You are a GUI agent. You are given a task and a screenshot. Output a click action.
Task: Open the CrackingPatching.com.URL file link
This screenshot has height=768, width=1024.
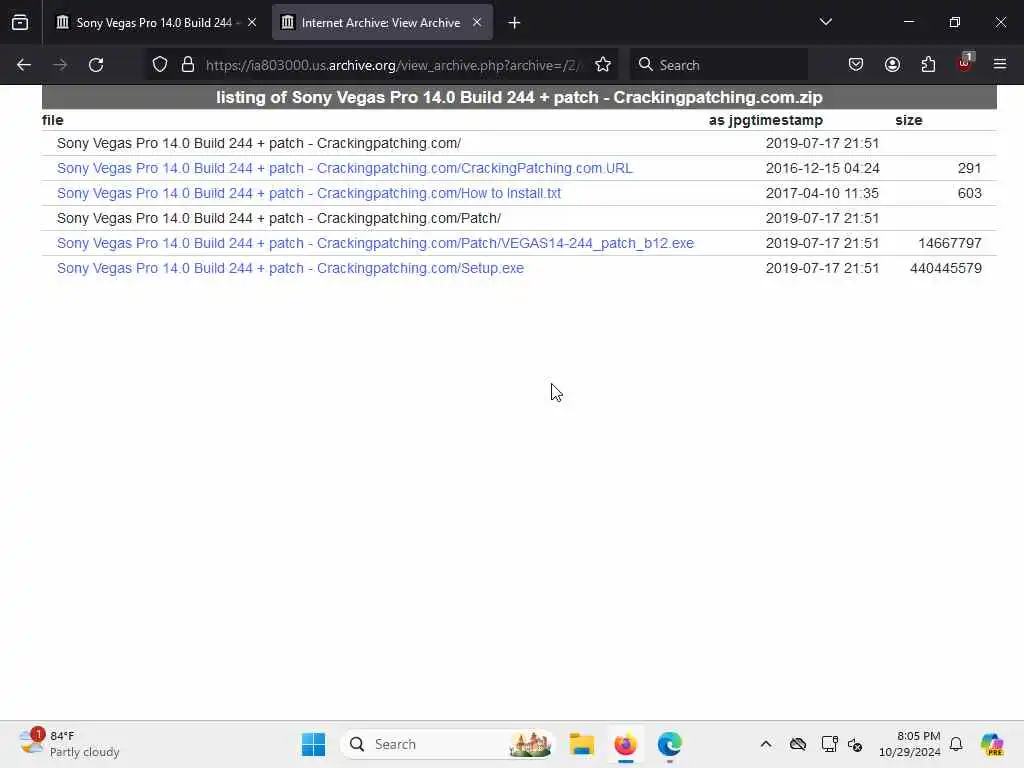[x=344, y=168]
